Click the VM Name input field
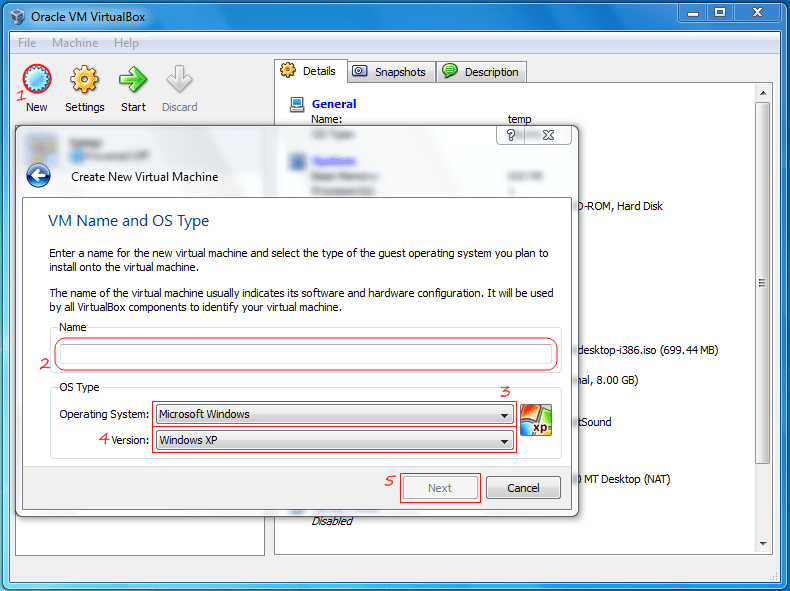Image resolution: width=790 pixels, height=591 pixels. coord(306,354)
